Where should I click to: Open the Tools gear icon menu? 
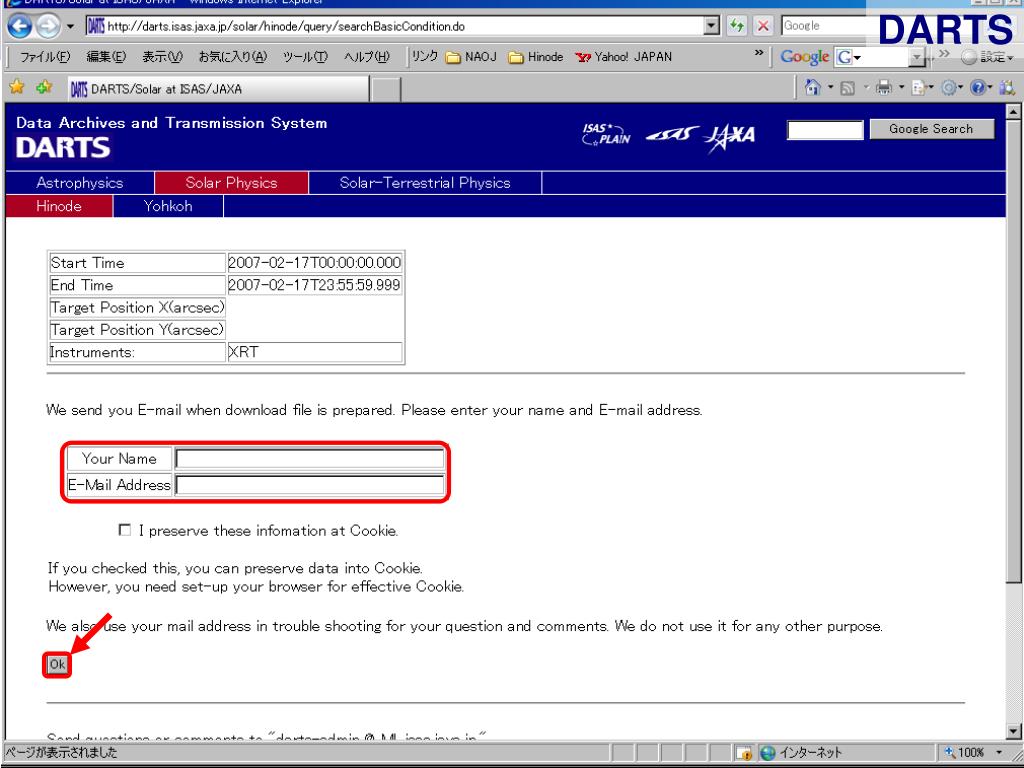tap(952, 88)
